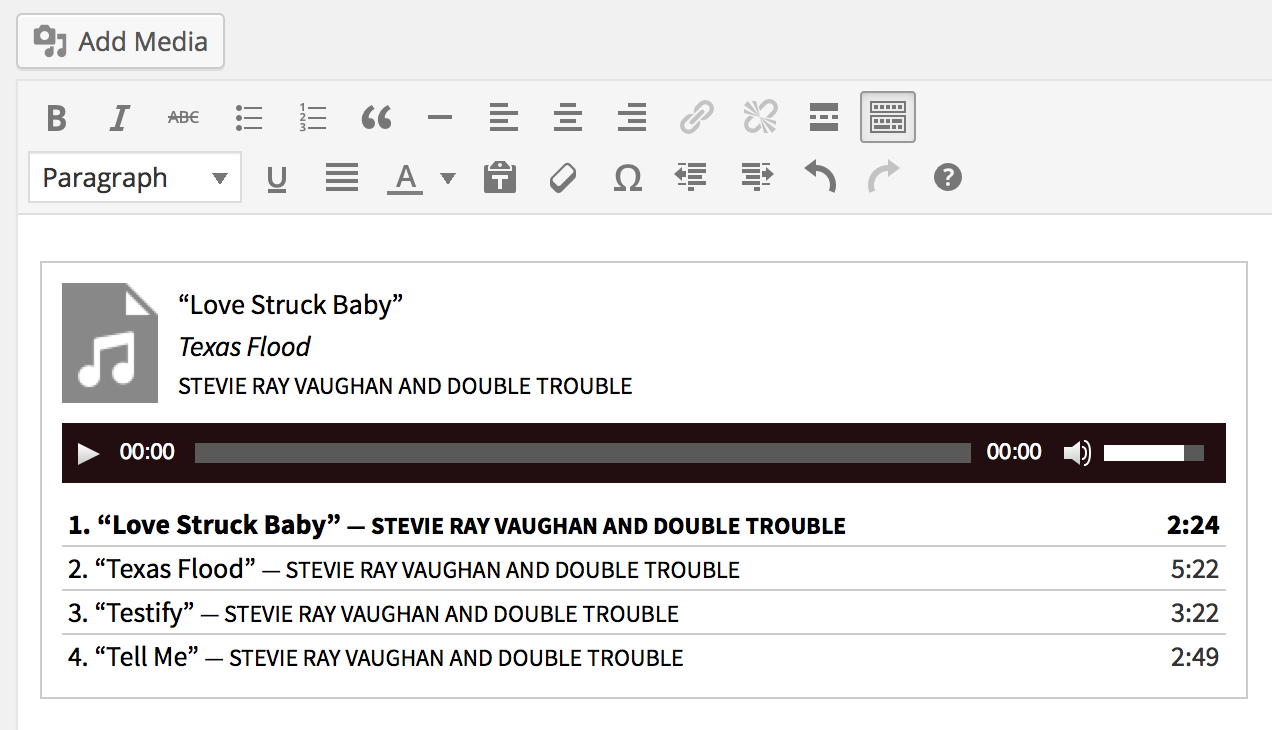The width and height of the screenshot is (1272, 730).
Task: Click the undo arrow
Action: click(820, 178)
